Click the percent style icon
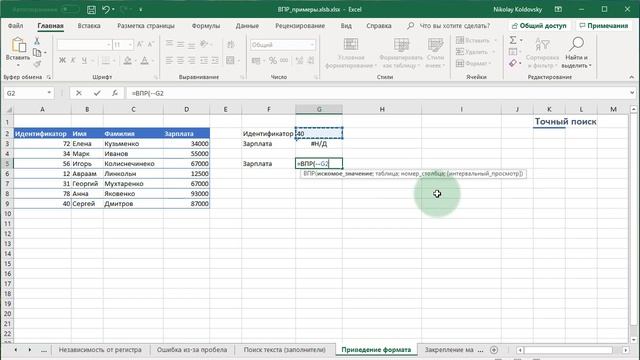Screen dimensions: 640x360 tap(273, 61)
